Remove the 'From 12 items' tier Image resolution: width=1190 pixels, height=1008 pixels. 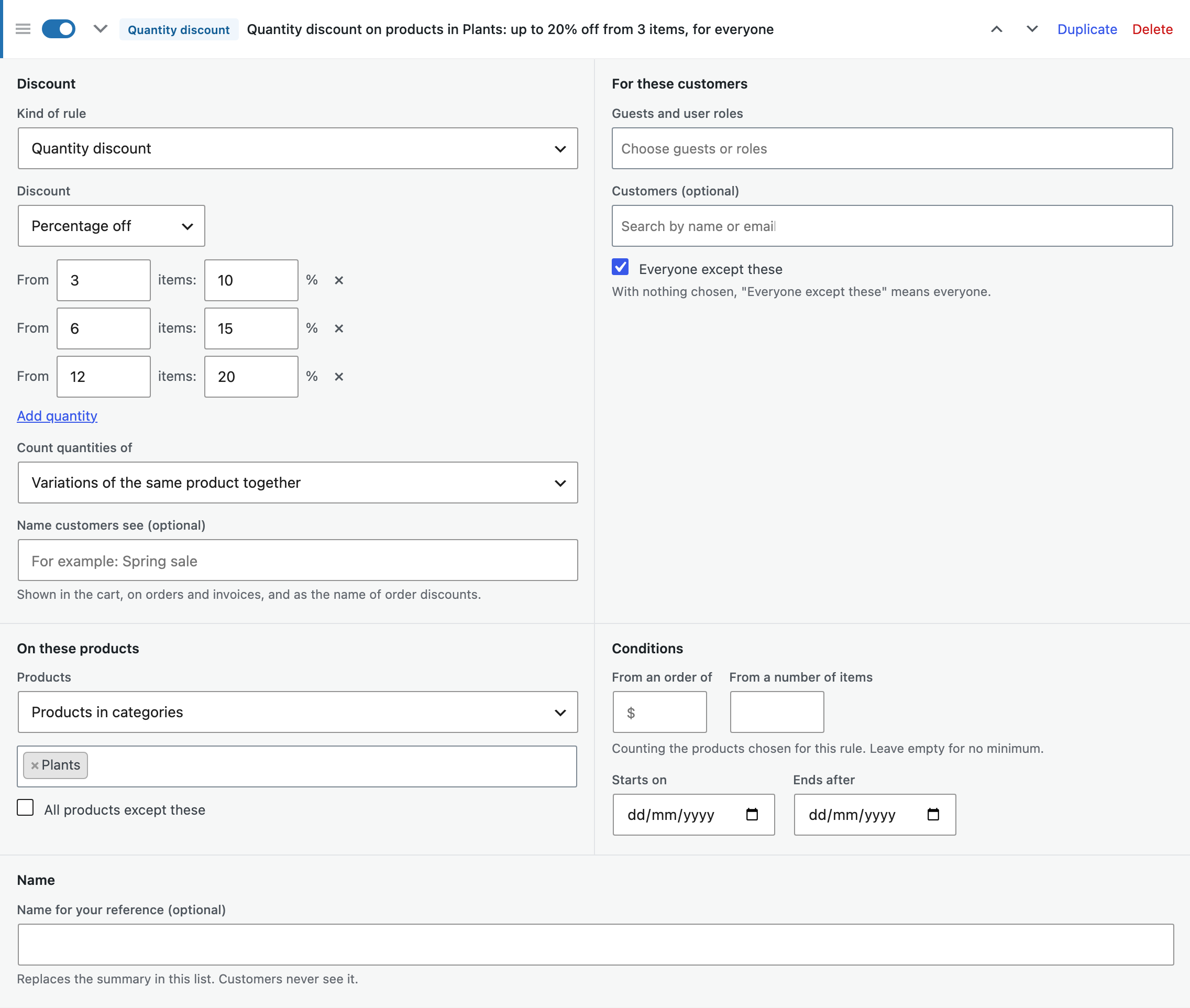(x=339, y=377)
